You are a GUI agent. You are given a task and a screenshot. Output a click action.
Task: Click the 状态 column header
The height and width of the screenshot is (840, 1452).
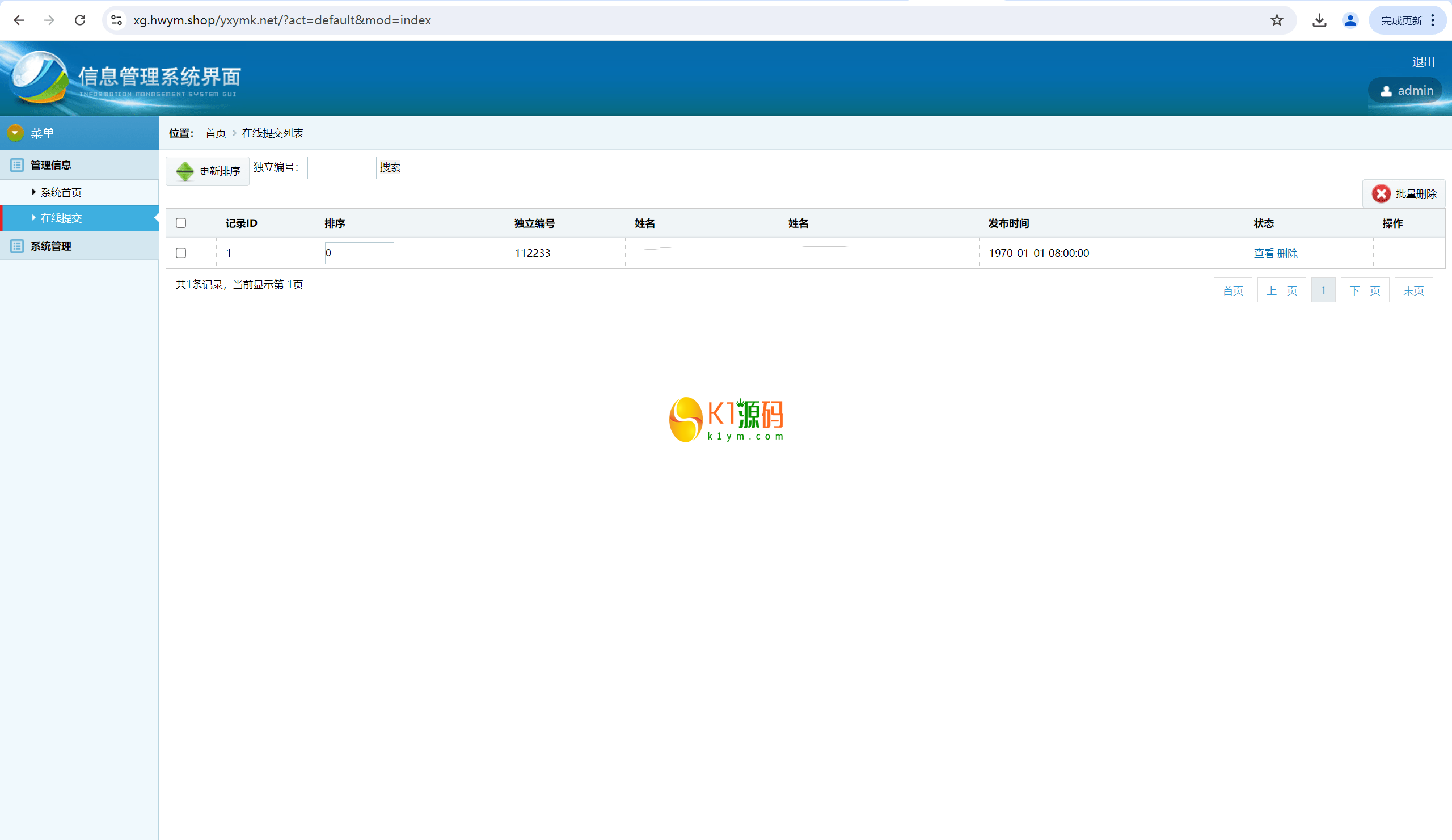pos(1264,223)
